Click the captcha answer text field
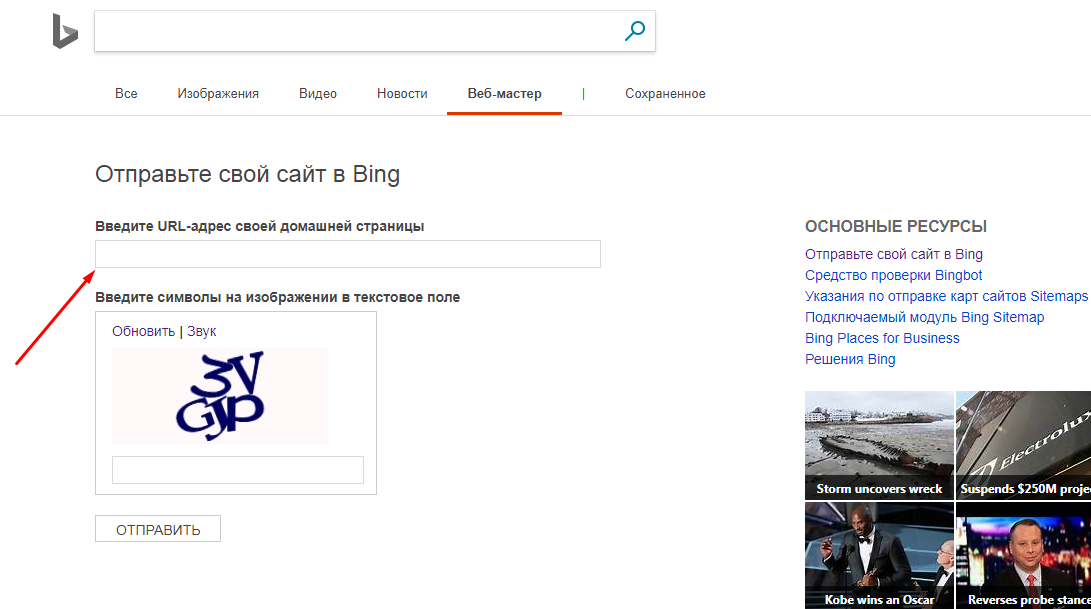This screenshot has height=609, width=1091. tap(237, 470)
